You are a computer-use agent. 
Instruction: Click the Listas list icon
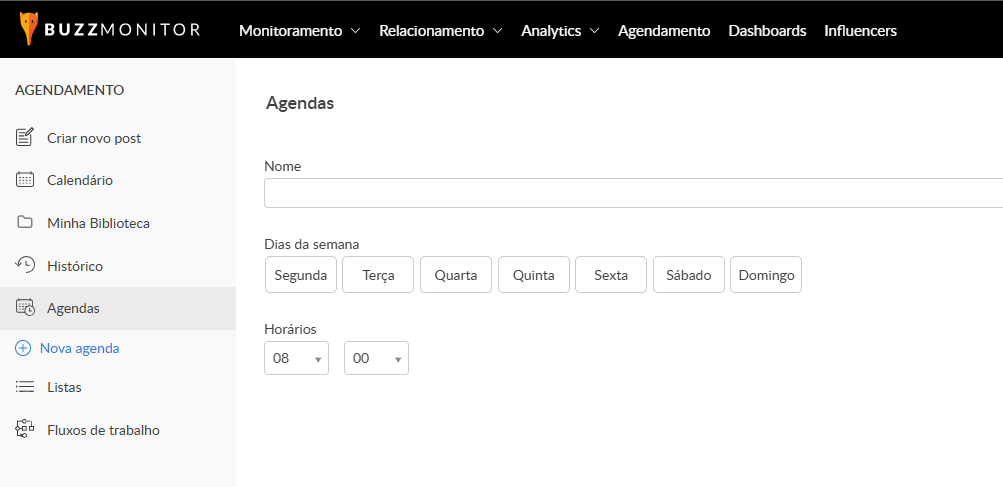pyautogui.click(x=25, y=387)
